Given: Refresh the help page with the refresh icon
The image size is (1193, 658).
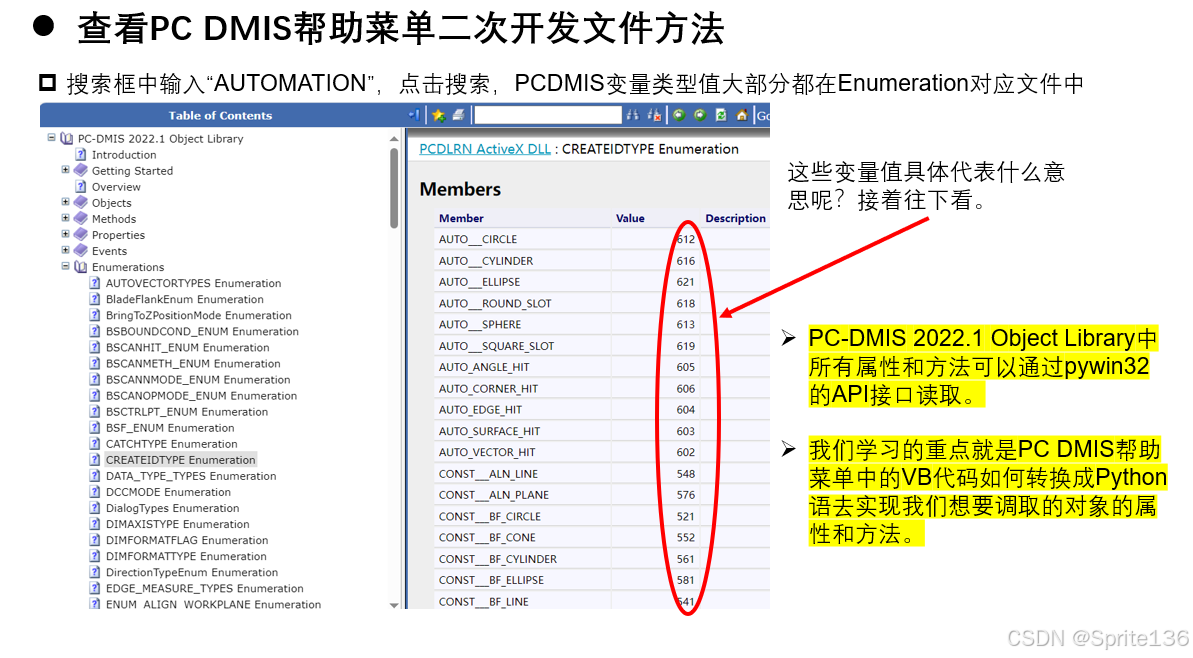Looking at the screenshot, I should [722, 114].
